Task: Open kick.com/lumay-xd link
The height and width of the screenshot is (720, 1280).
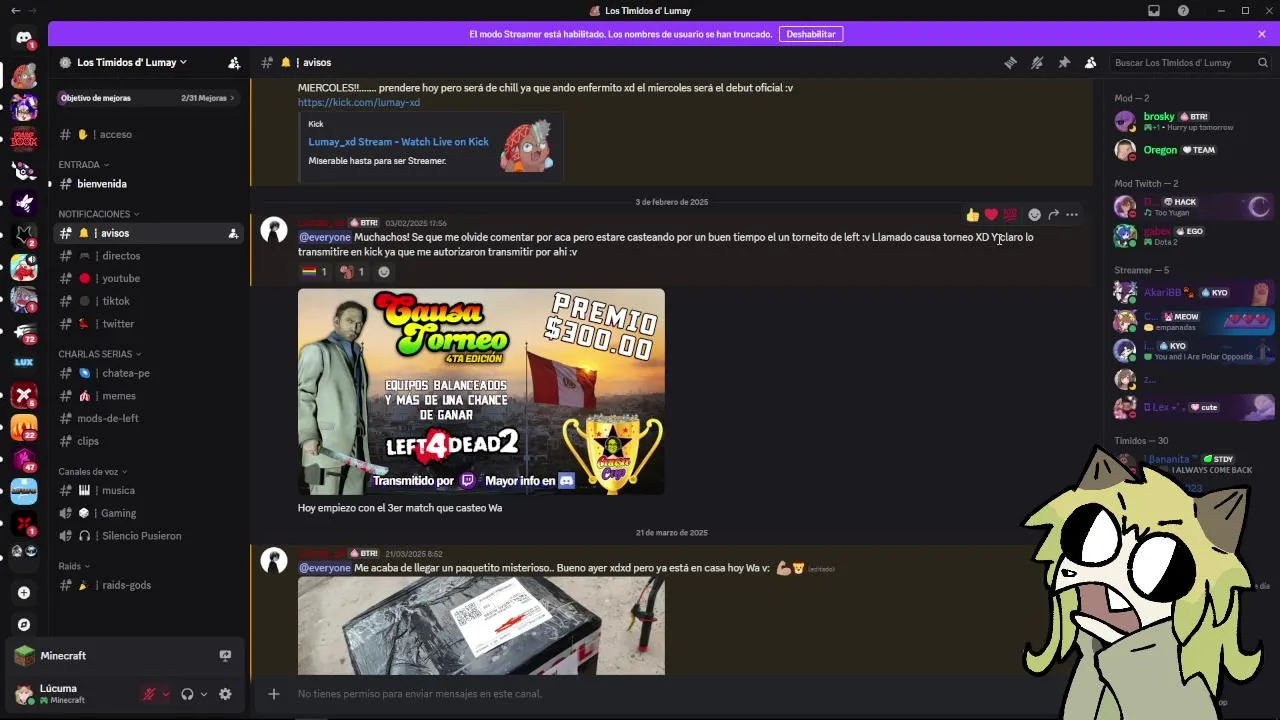Action: click(358, 102)
